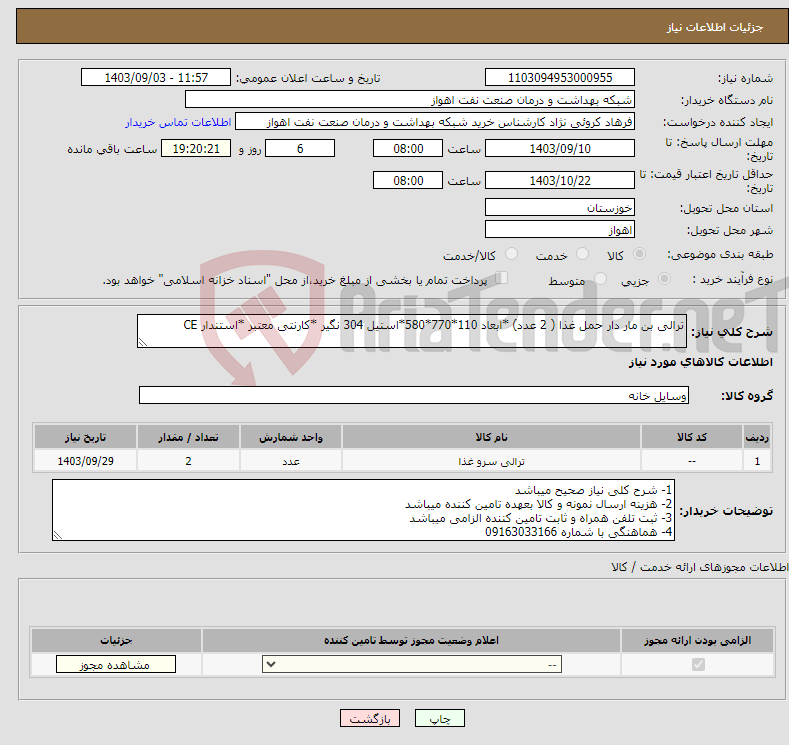789x745 pixels.
Task: Click the کد کالا column header
Action: pyautogui.click(x=691, y=437)
